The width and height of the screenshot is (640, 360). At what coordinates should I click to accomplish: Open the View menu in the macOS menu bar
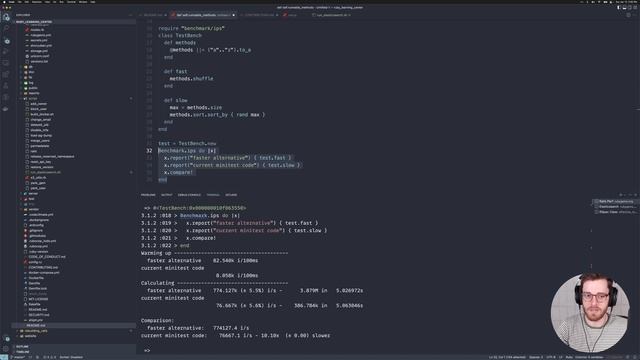coord(47,2)
